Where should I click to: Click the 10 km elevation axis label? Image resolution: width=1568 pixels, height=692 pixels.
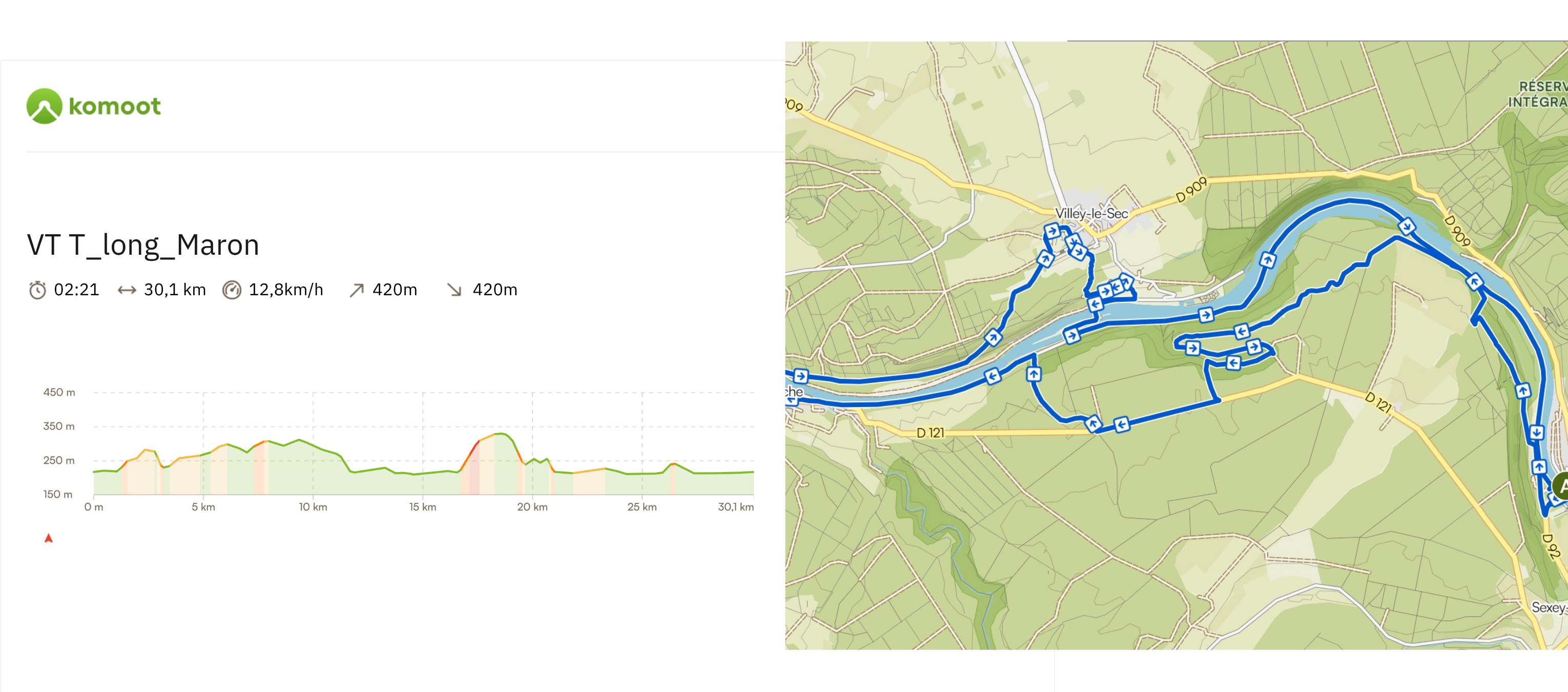click(313, 507)
